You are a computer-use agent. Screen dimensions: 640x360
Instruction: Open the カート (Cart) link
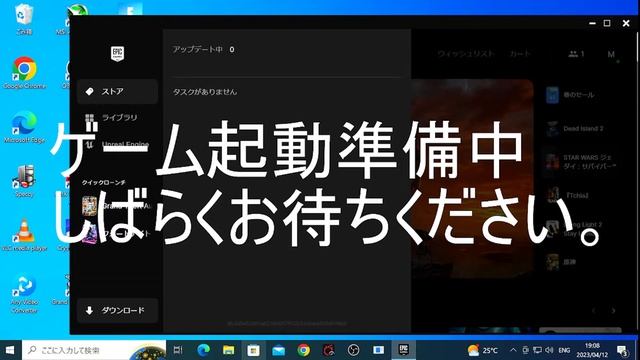520,53
